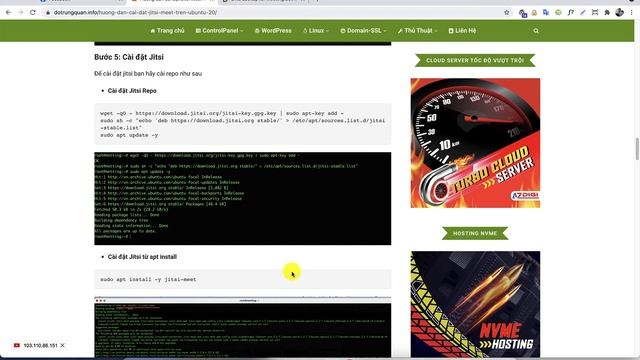Click the sudo apt install jitsi-meet code
The image size is (640, 360).
(148, 280)
